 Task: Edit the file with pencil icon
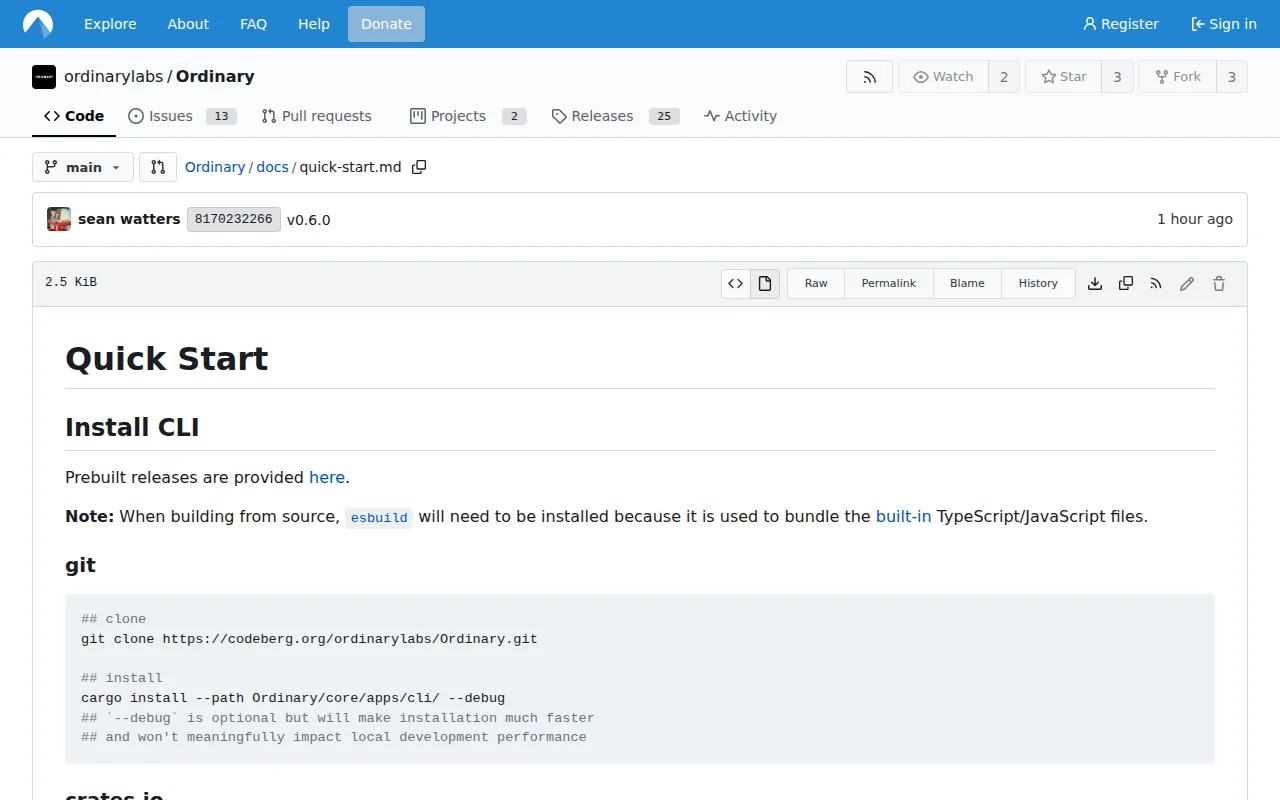click(x=1187, y=284)
